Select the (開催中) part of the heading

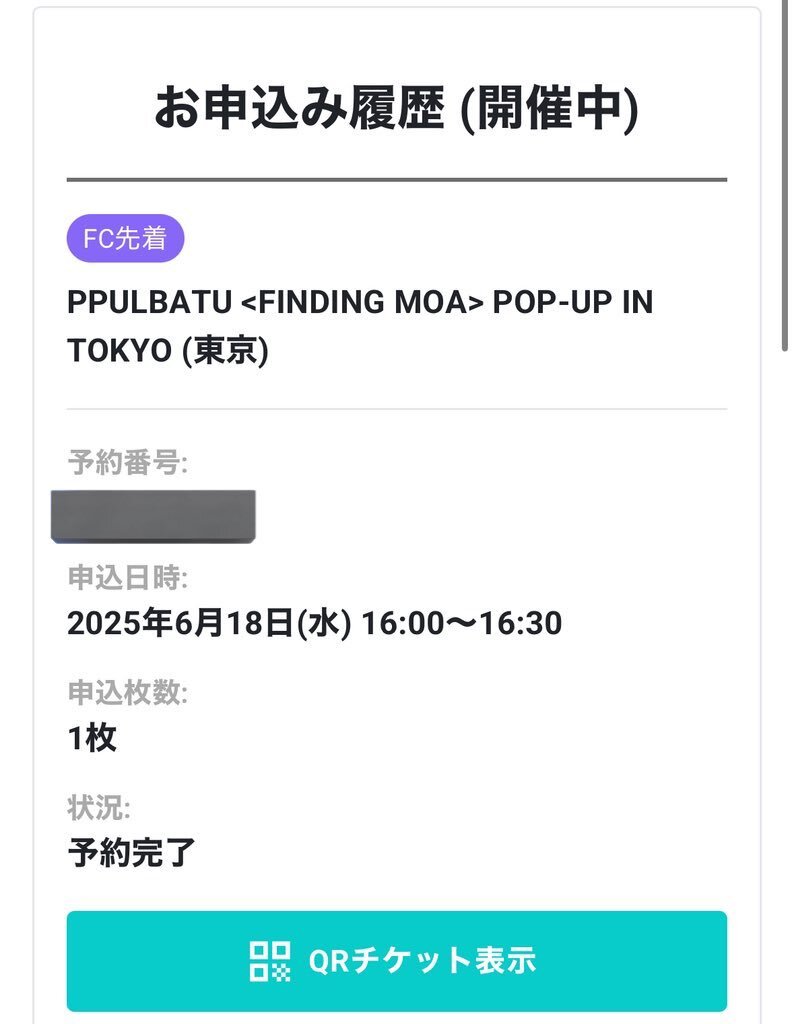[549, 108]
